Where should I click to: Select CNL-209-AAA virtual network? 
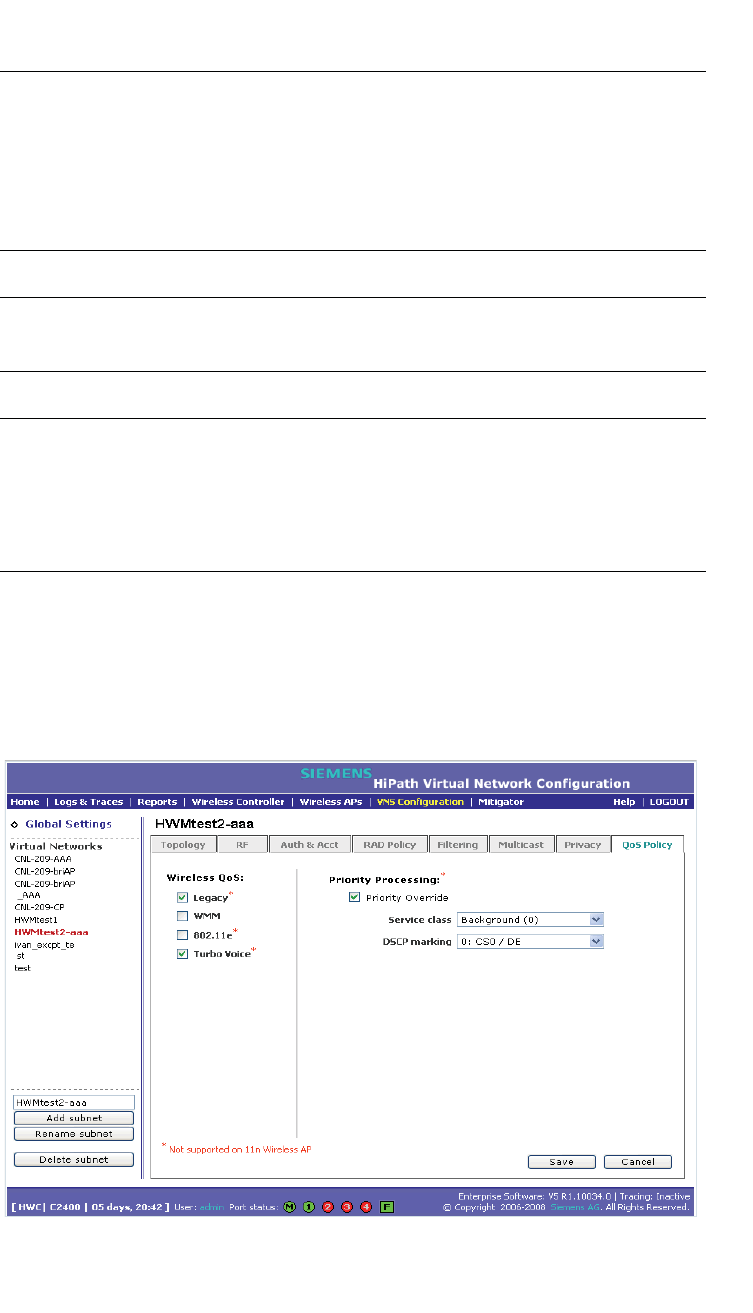[43, 859]
